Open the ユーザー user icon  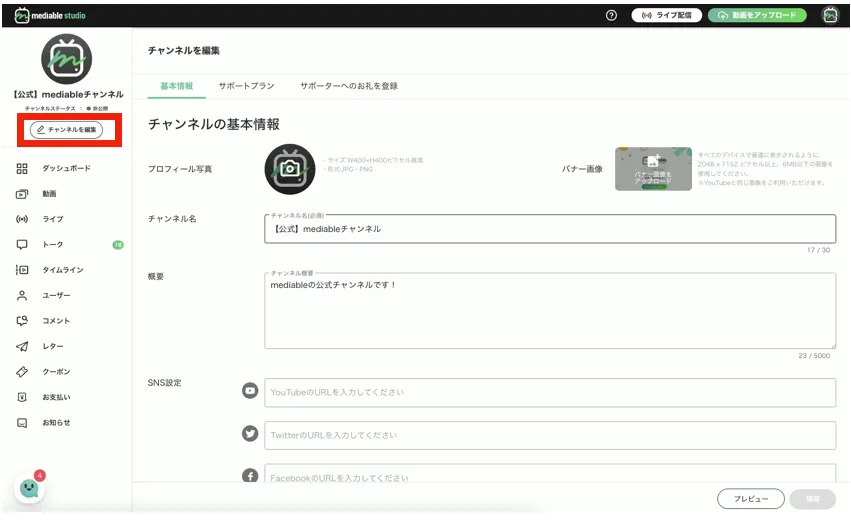[x=22, y=295]
